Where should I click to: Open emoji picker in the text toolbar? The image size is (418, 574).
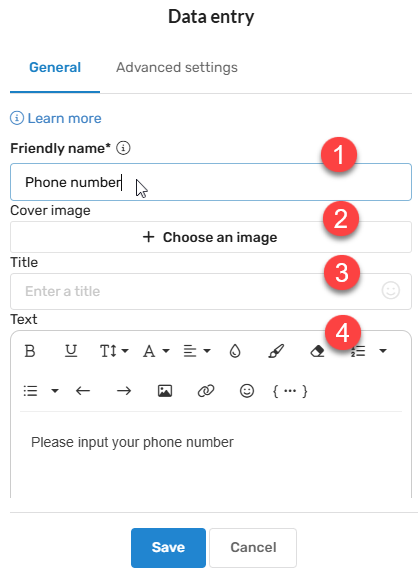tap(247, 391)
